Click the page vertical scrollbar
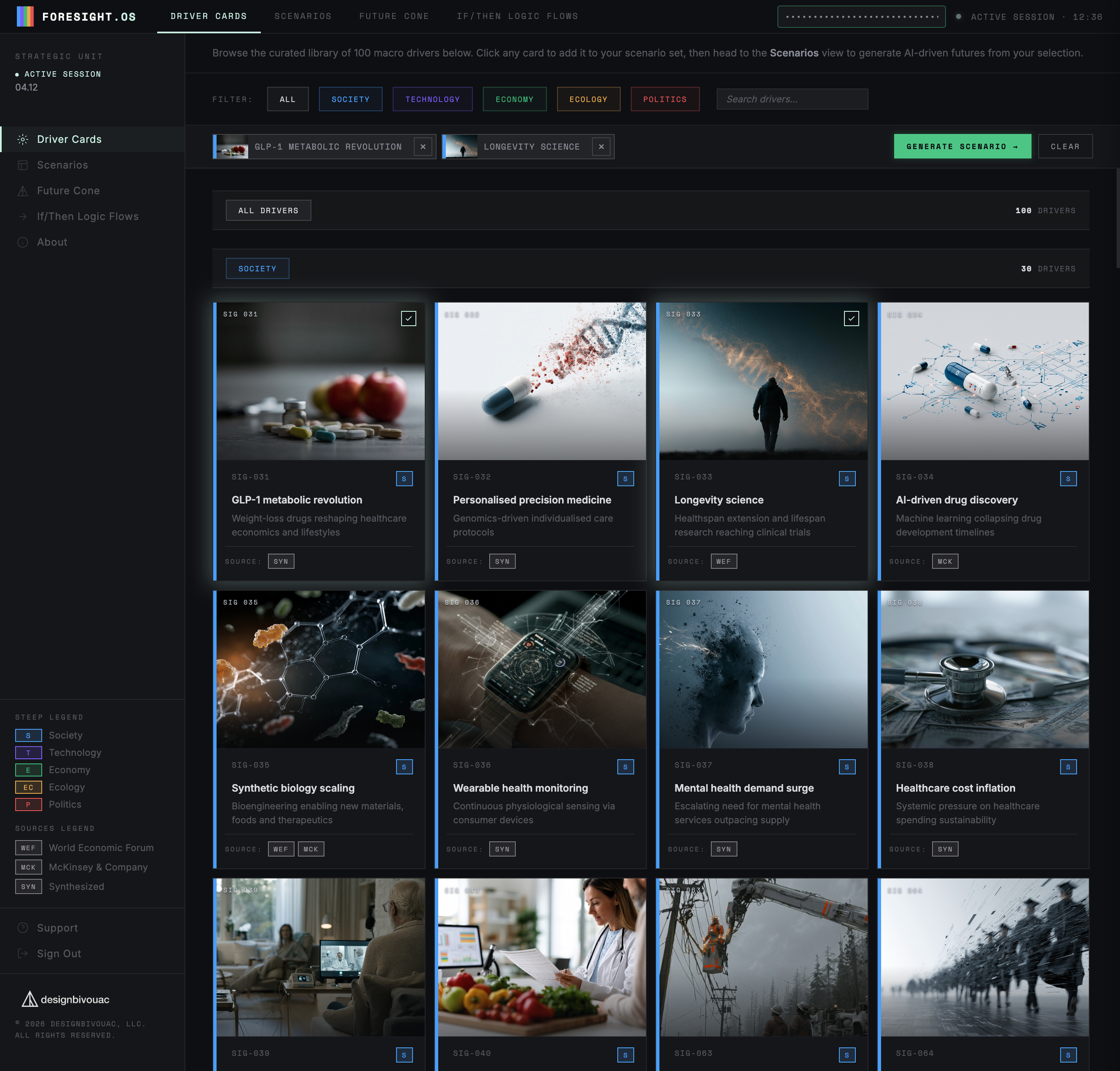The image size is (1120, 1071). pyautogui.click(x=1118, y=218)
